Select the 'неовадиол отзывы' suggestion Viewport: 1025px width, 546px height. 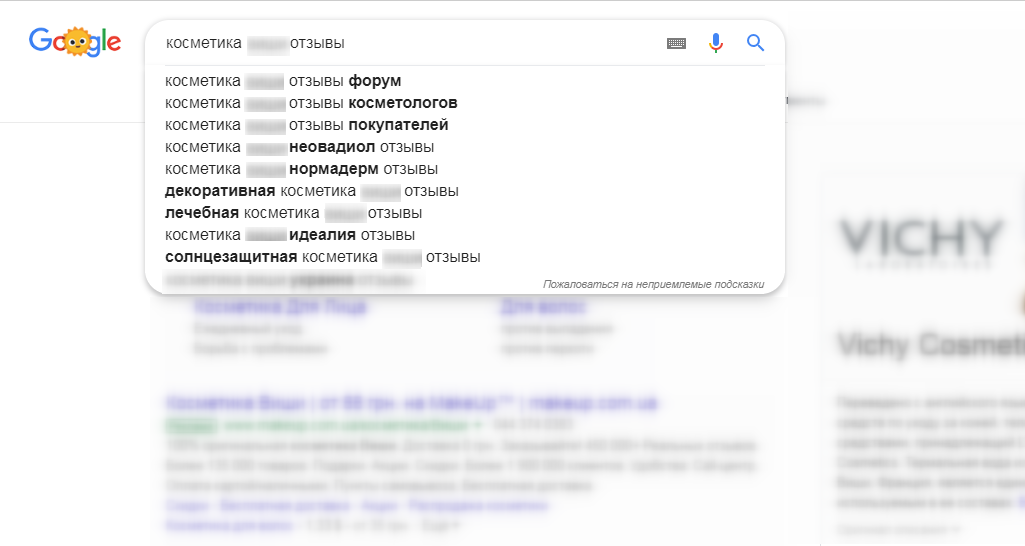[299, 147]
